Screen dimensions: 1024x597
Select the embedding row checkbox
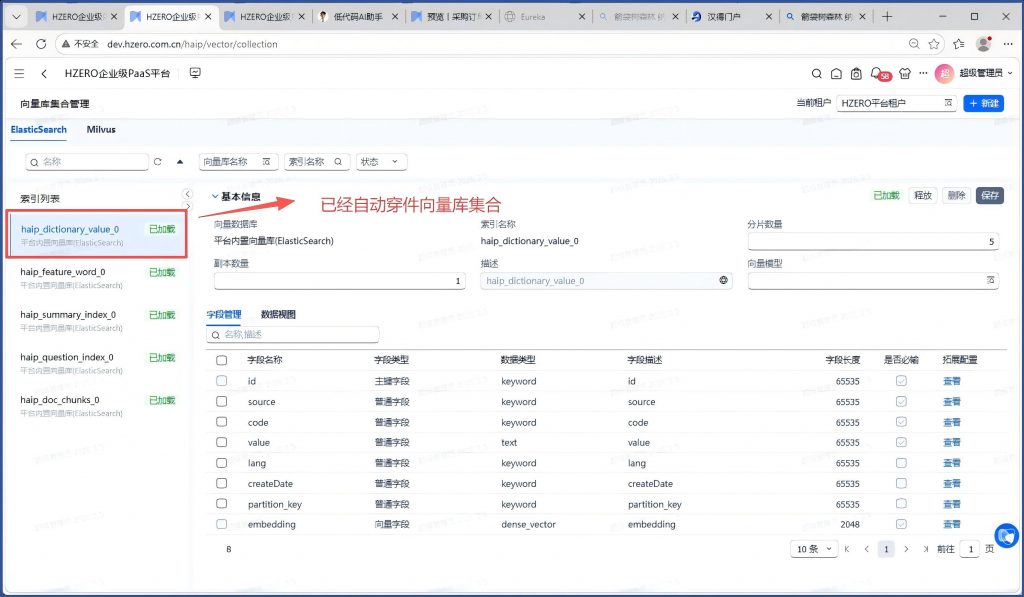(221, 524)
